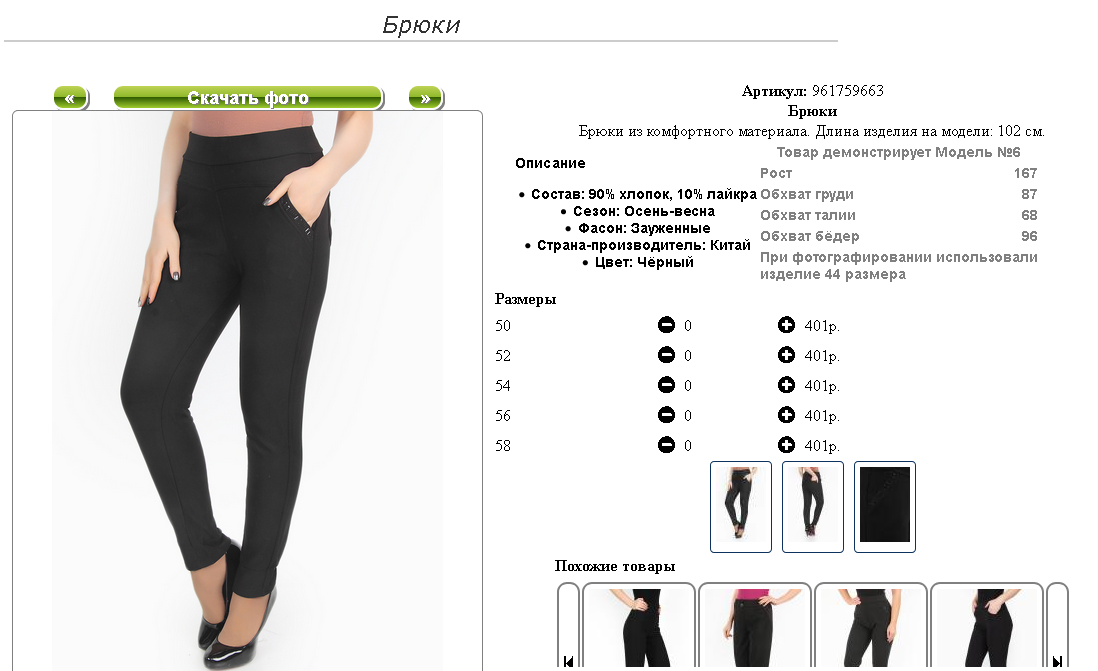1098x671 pixels.
Task: Add one item of size 52
Action: pos(786,355)
